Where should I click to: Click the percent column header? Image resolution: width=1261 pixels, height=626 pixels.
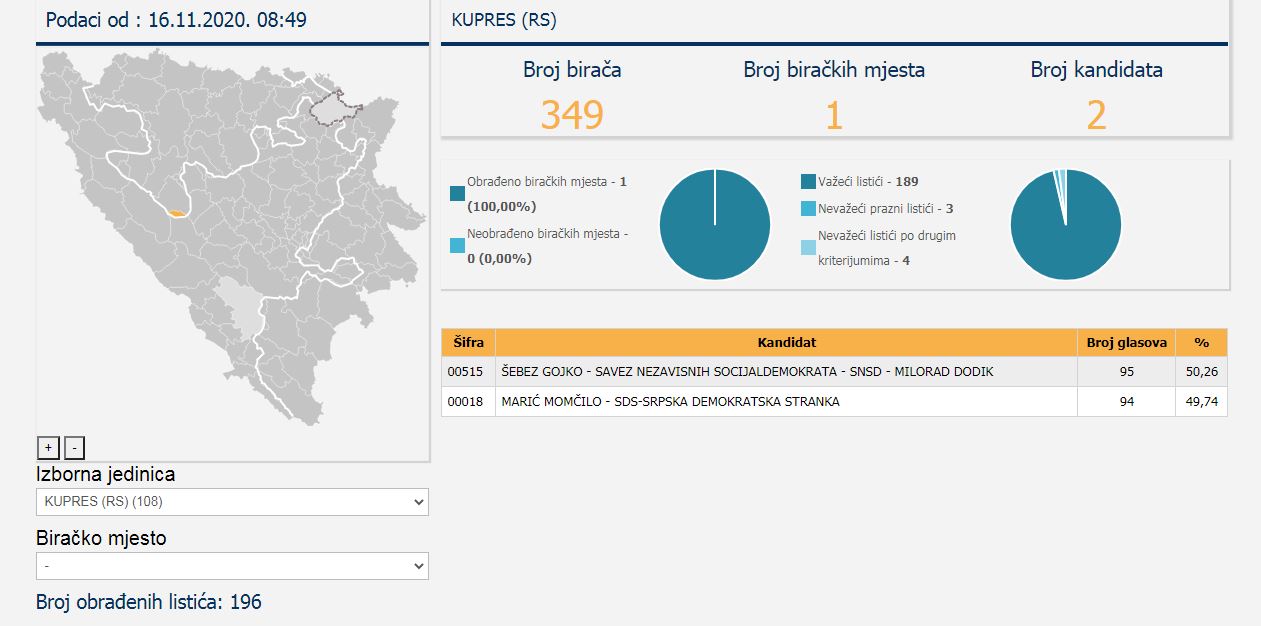tap(1201, 342)
